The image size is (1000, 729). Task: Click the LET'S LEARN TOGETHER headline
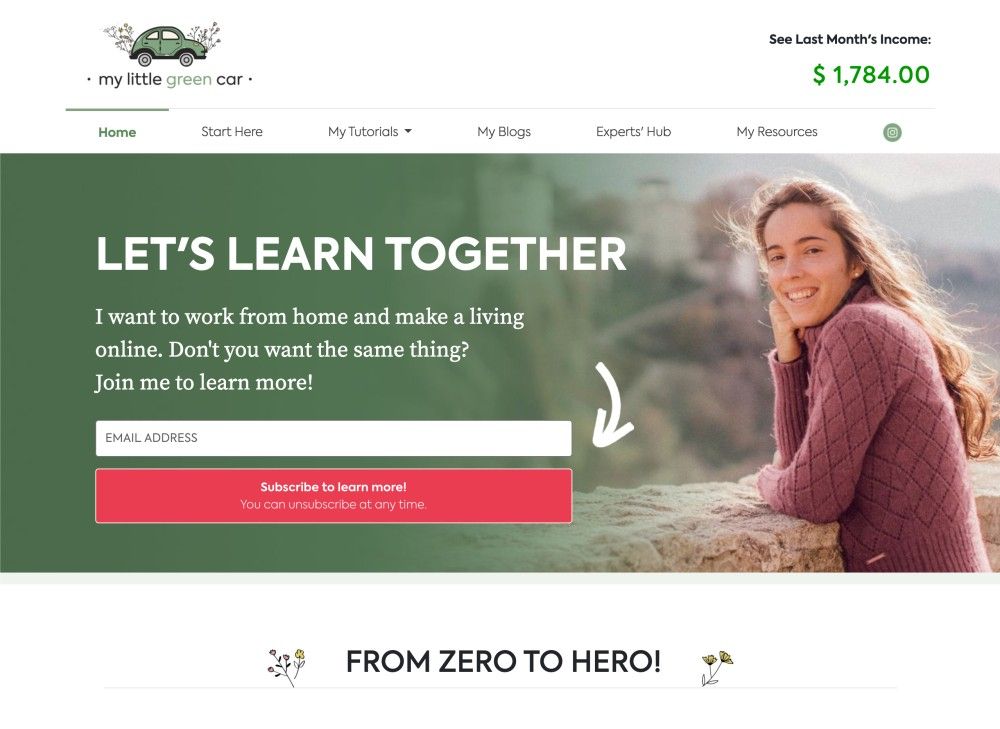point(361,254)
